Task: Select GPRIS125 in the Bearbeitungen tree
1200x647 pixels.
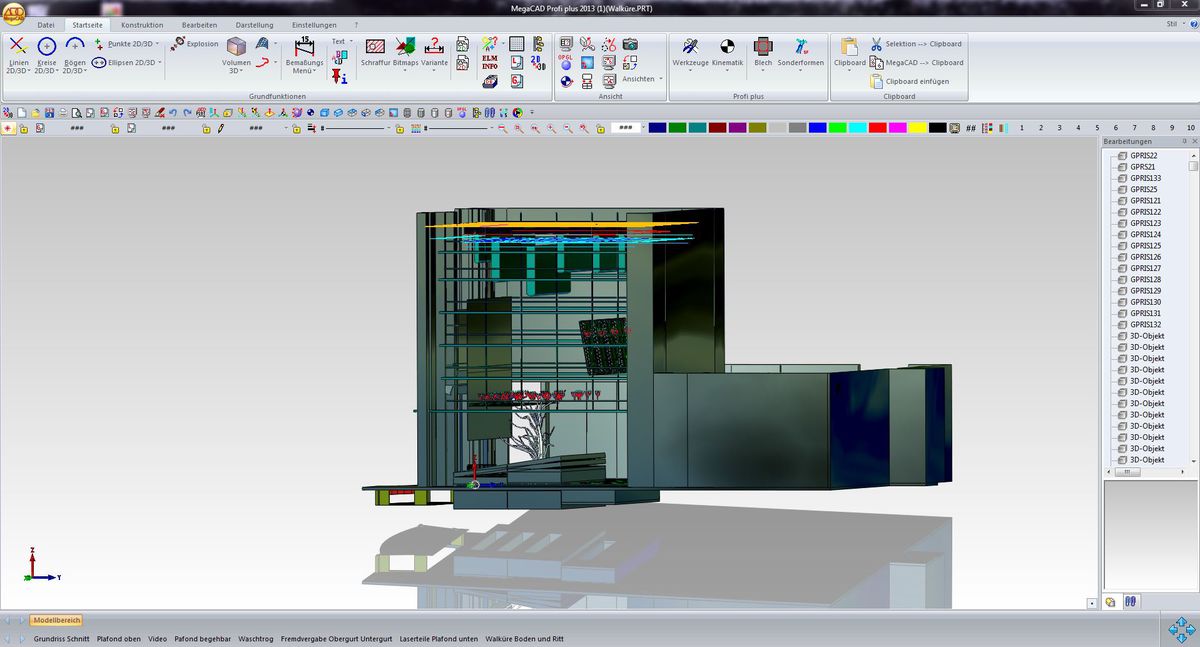Action: pyautogui.click(x=1145, y=246)
